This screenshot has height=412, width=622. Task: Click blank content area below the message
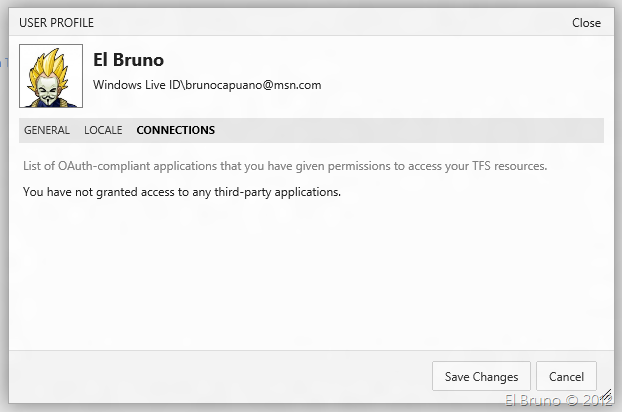tap(310, 270)
